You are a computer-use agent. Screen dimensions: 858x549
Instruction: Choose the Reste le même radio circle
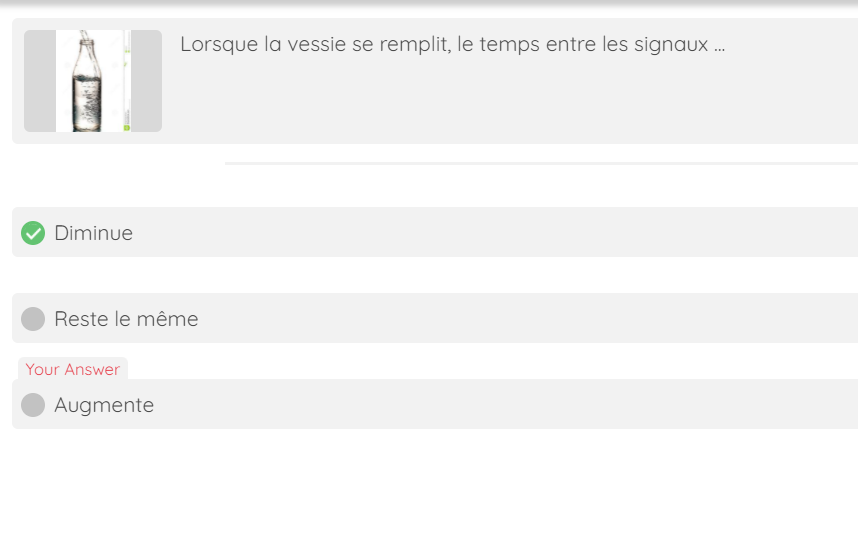pos(33,319)
